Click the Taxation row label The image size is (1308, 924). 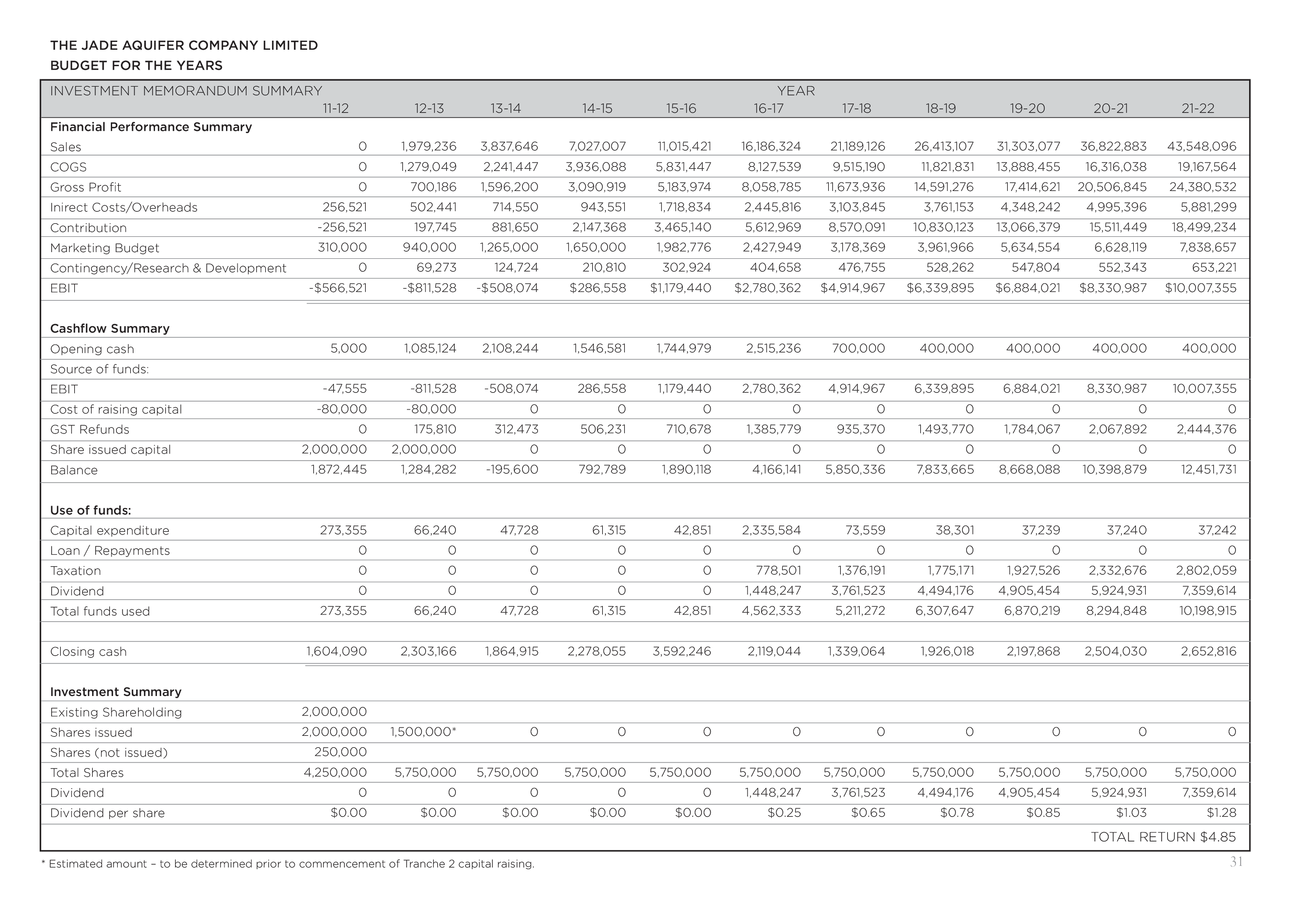[x=75, y=571]
